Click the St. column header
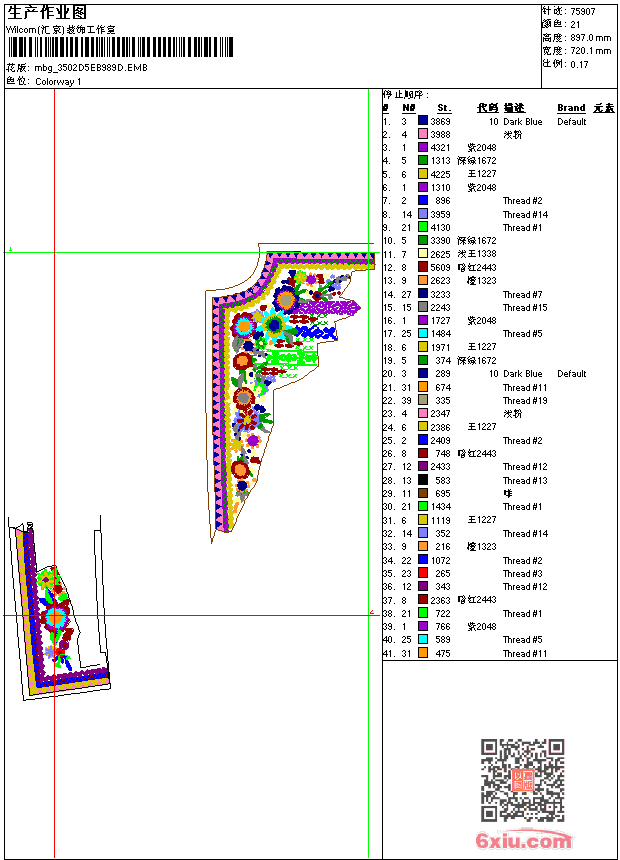 pos(444,108)
